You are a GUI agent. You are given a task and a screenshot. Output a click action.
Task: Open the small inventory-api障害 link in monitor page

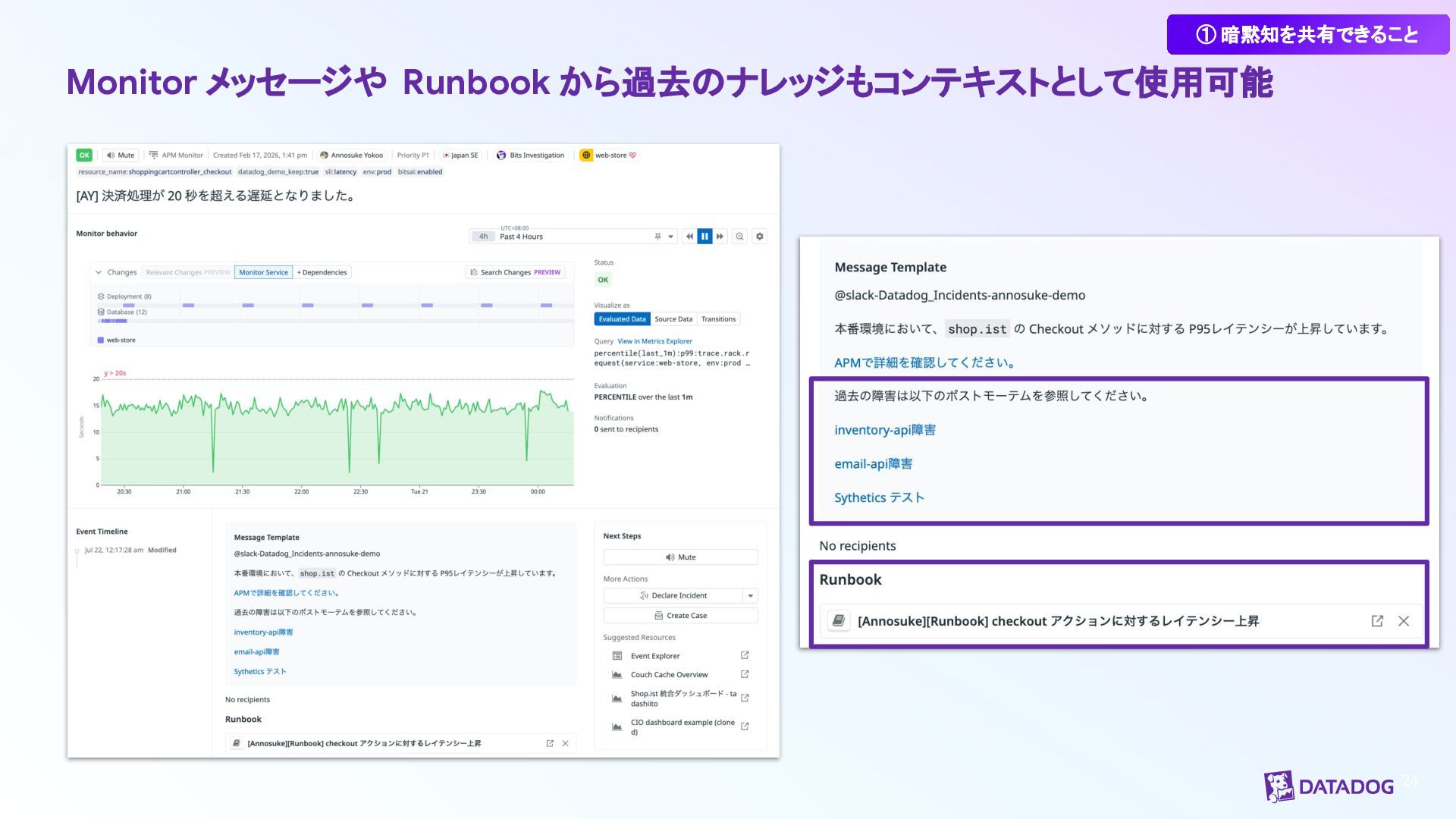(263, 632)
